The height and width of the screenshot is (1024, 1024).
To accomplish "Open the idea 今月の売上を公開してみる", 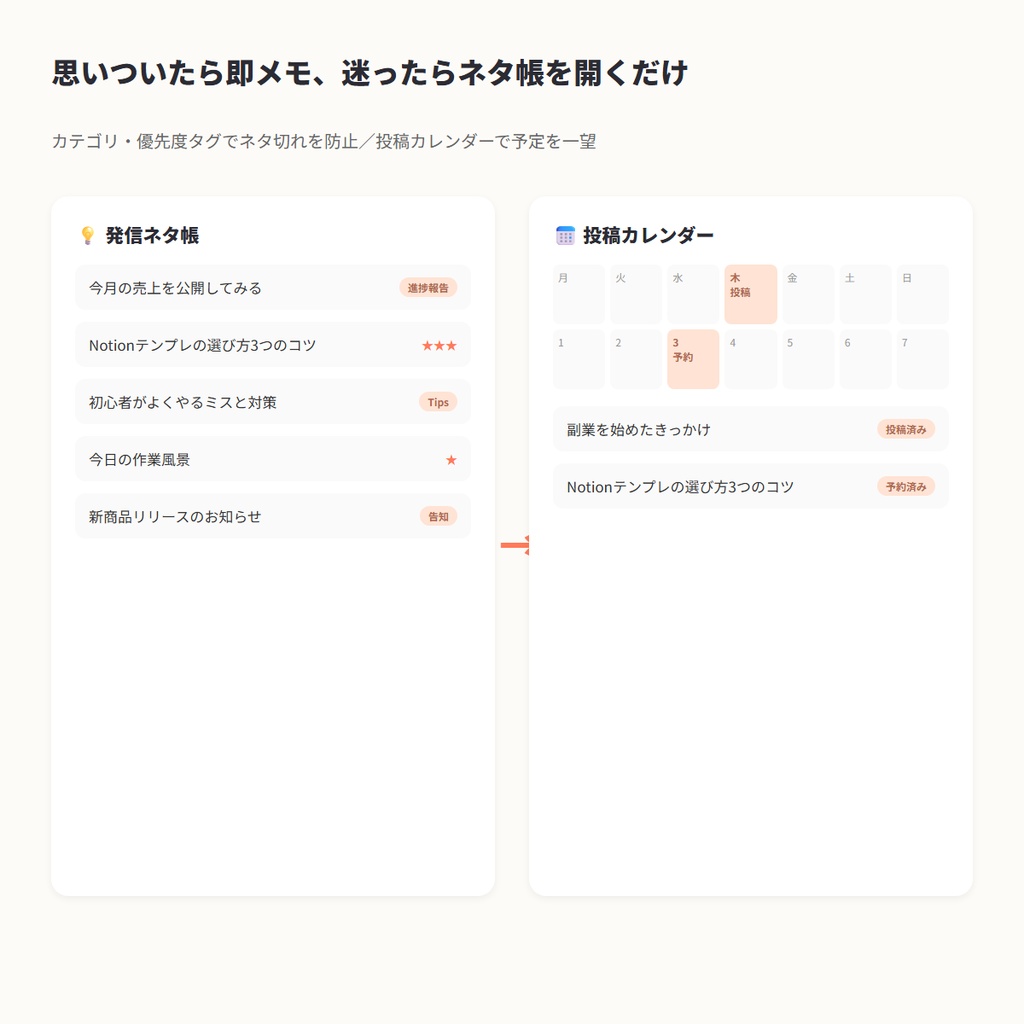I will click(273, 288).
